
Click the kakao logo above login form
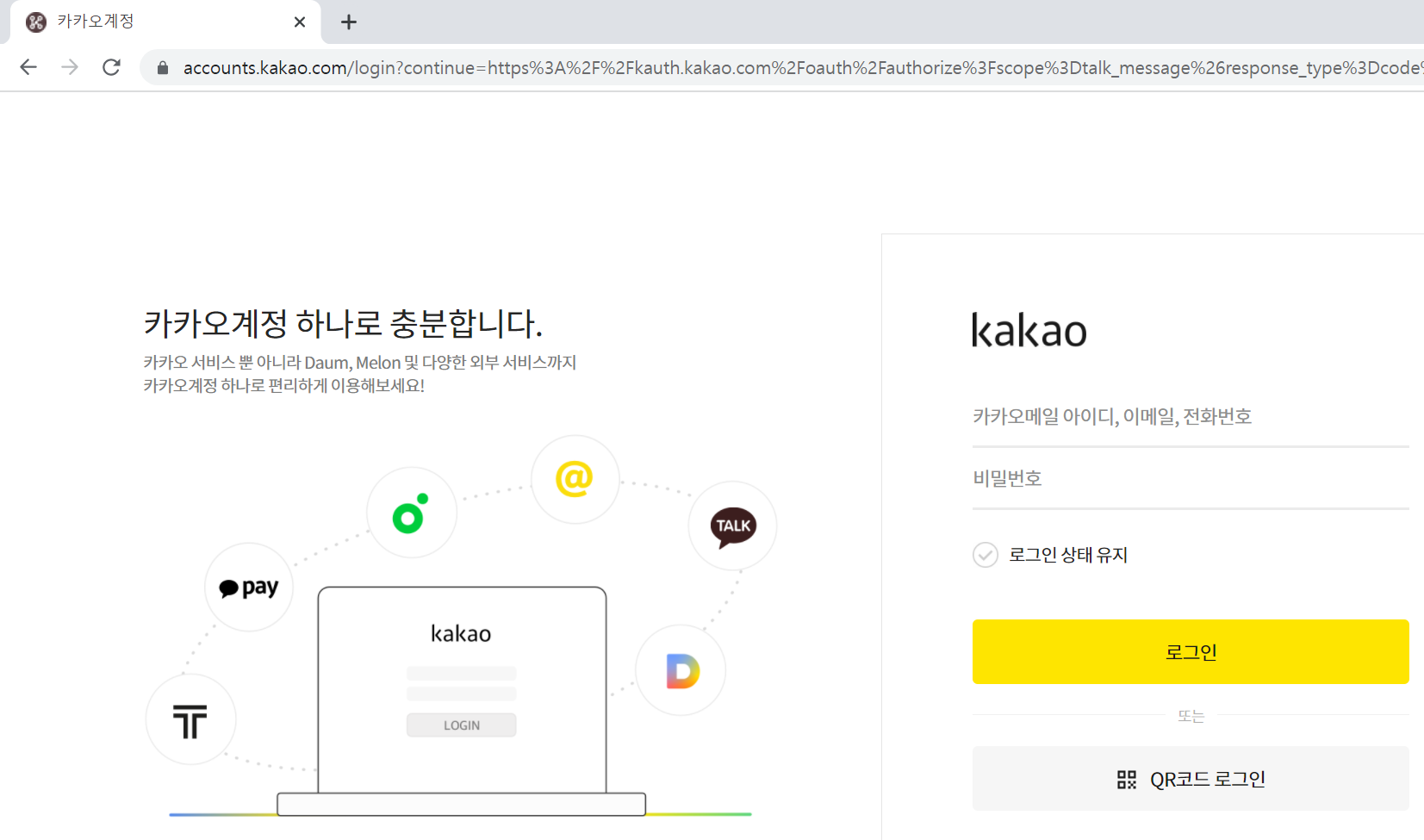[x=1029, y=330]
